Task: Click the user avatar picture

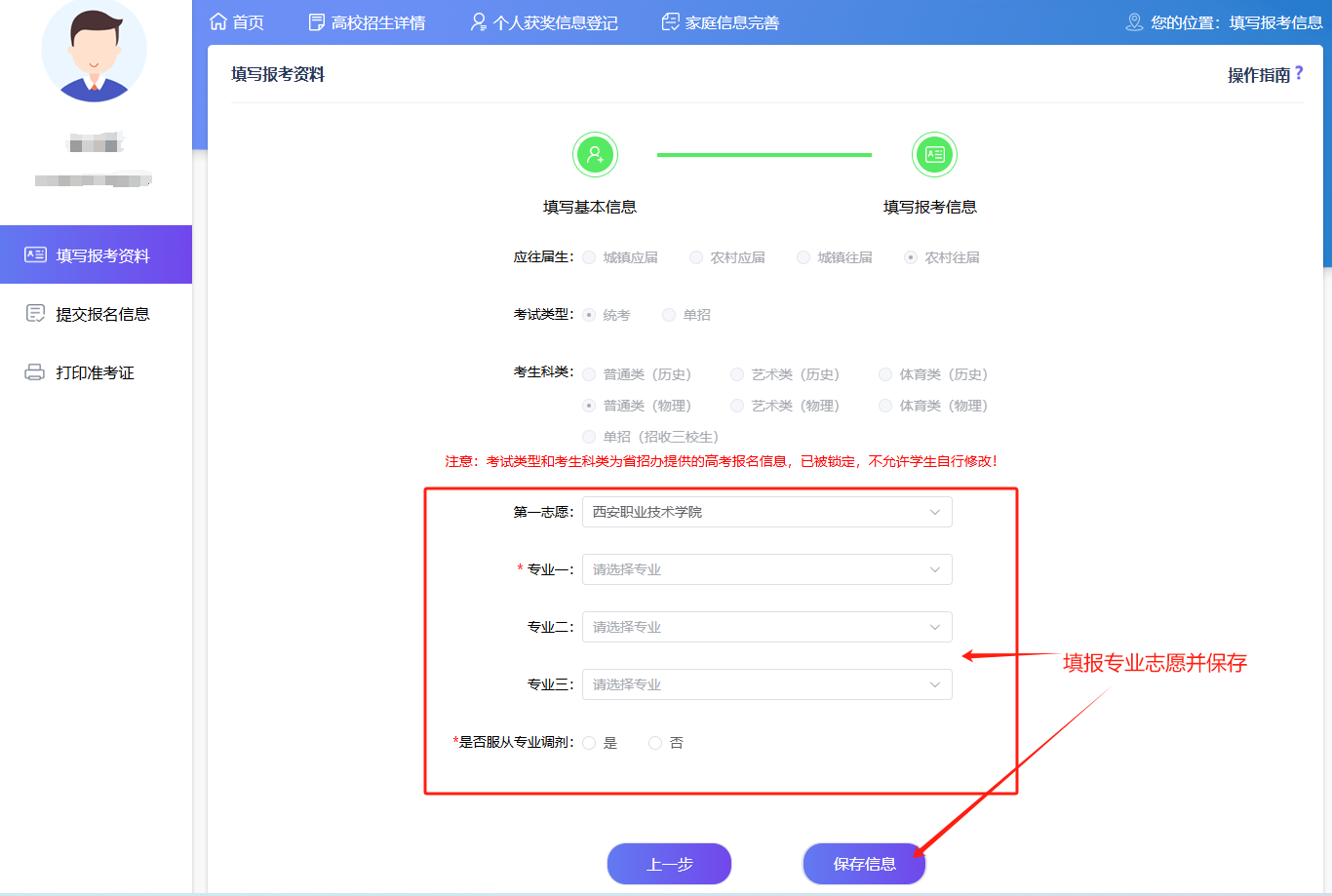Action: tap(95, 51)
